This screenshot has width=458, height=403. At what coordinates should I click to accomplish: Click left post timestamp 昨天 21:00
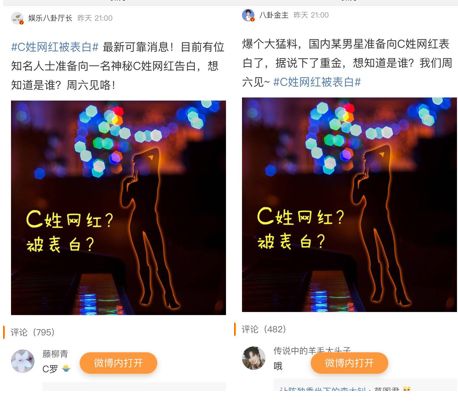tap(95, 18)
